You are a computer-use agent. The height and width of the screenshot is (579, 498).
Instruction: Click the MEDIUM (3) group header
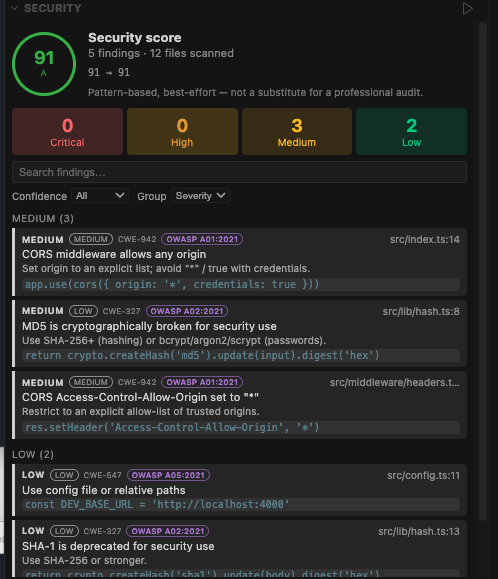(x=43, y=219)
